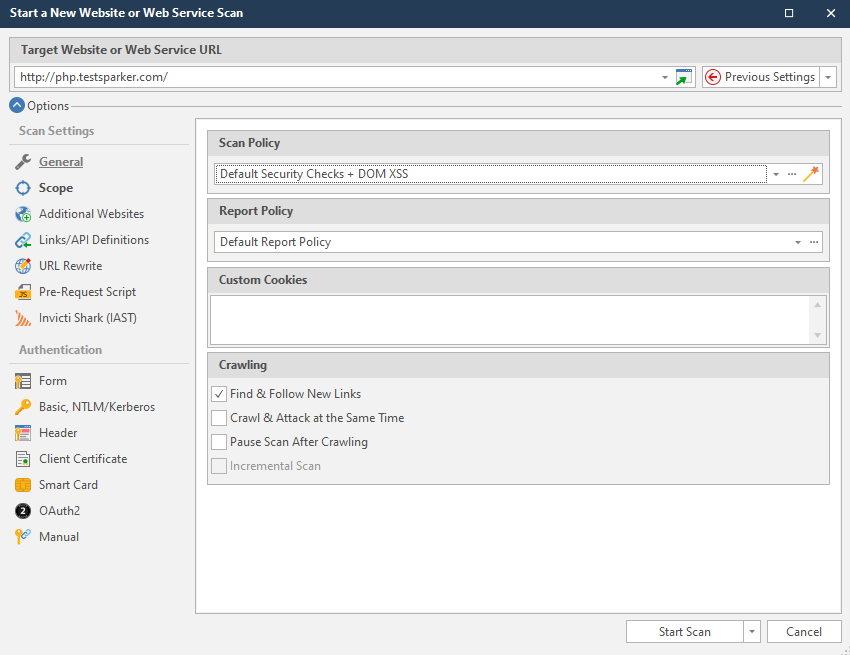
Task: Click the OAuth2 authentication icon
Action: tap(22, 510)
